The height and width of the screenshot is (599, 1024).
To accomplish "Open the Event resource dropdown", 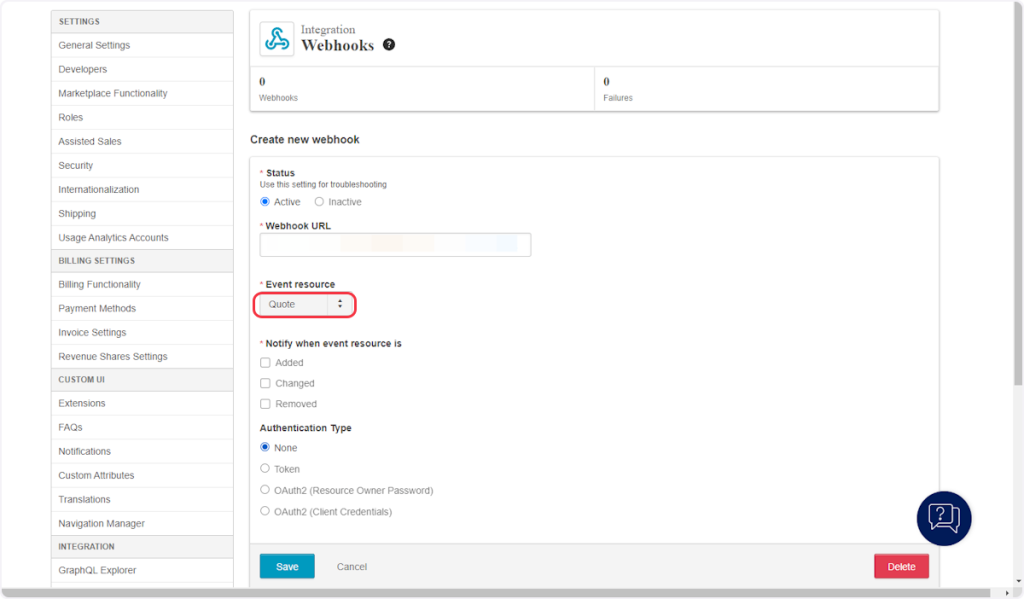I will click(x=305, y=304).
